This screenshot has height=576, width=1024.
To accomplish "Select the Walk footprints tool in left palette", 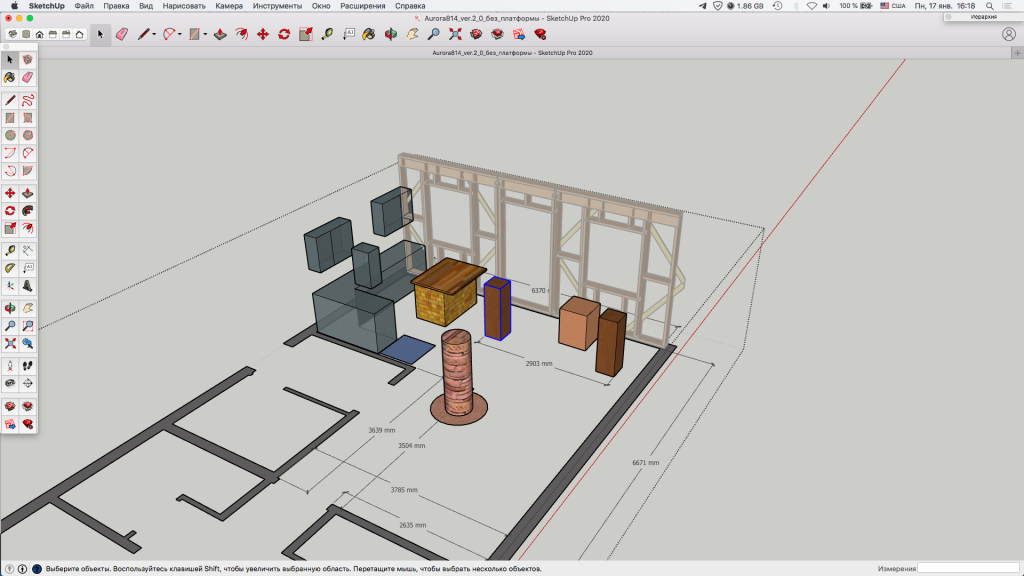I will point(28,365).
